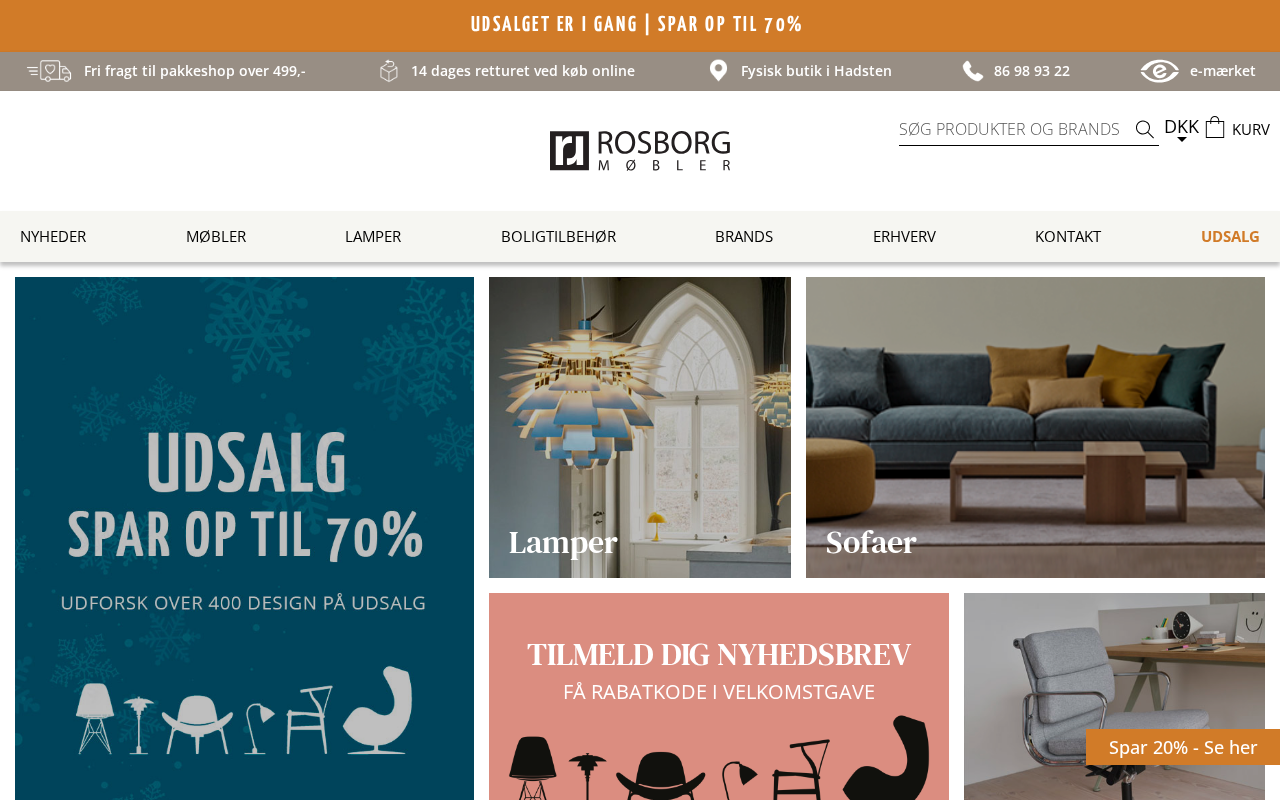Click the magnifying glass search icon
Screen dimensions: 1280x800
(1145, 129)
